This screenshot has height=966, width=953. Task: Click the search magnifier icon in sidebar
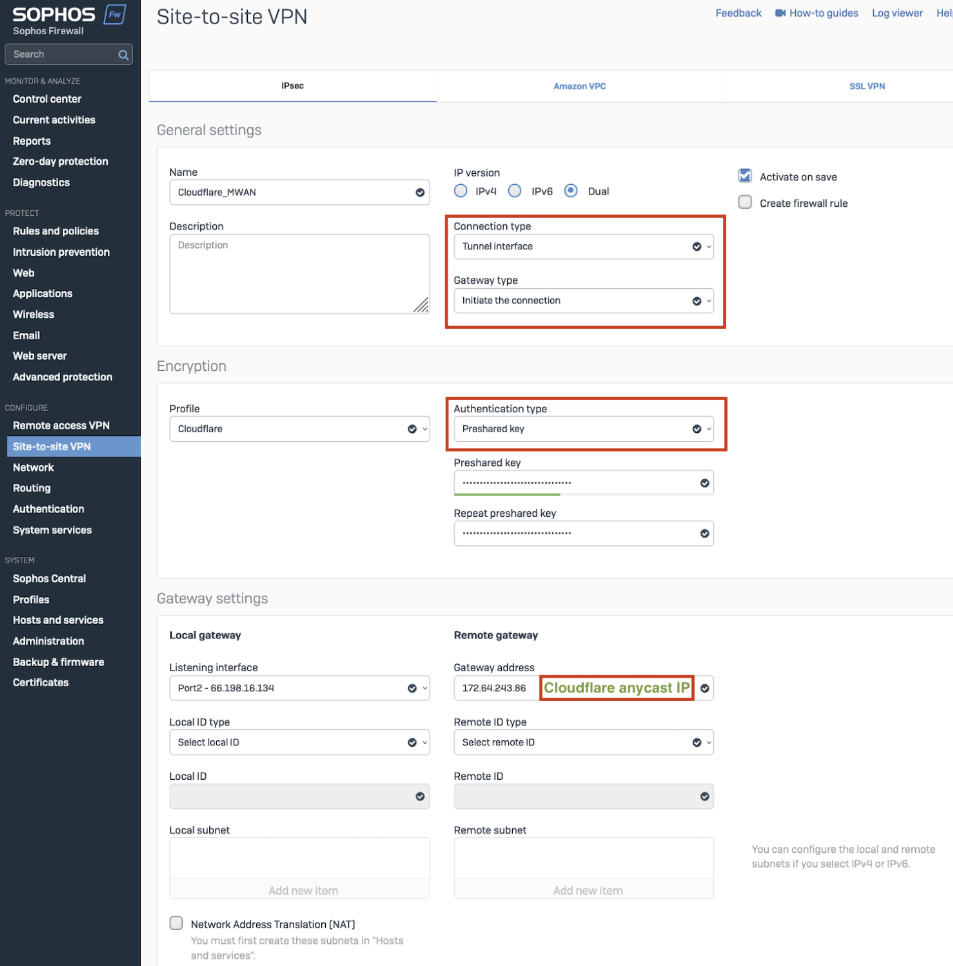123,55
